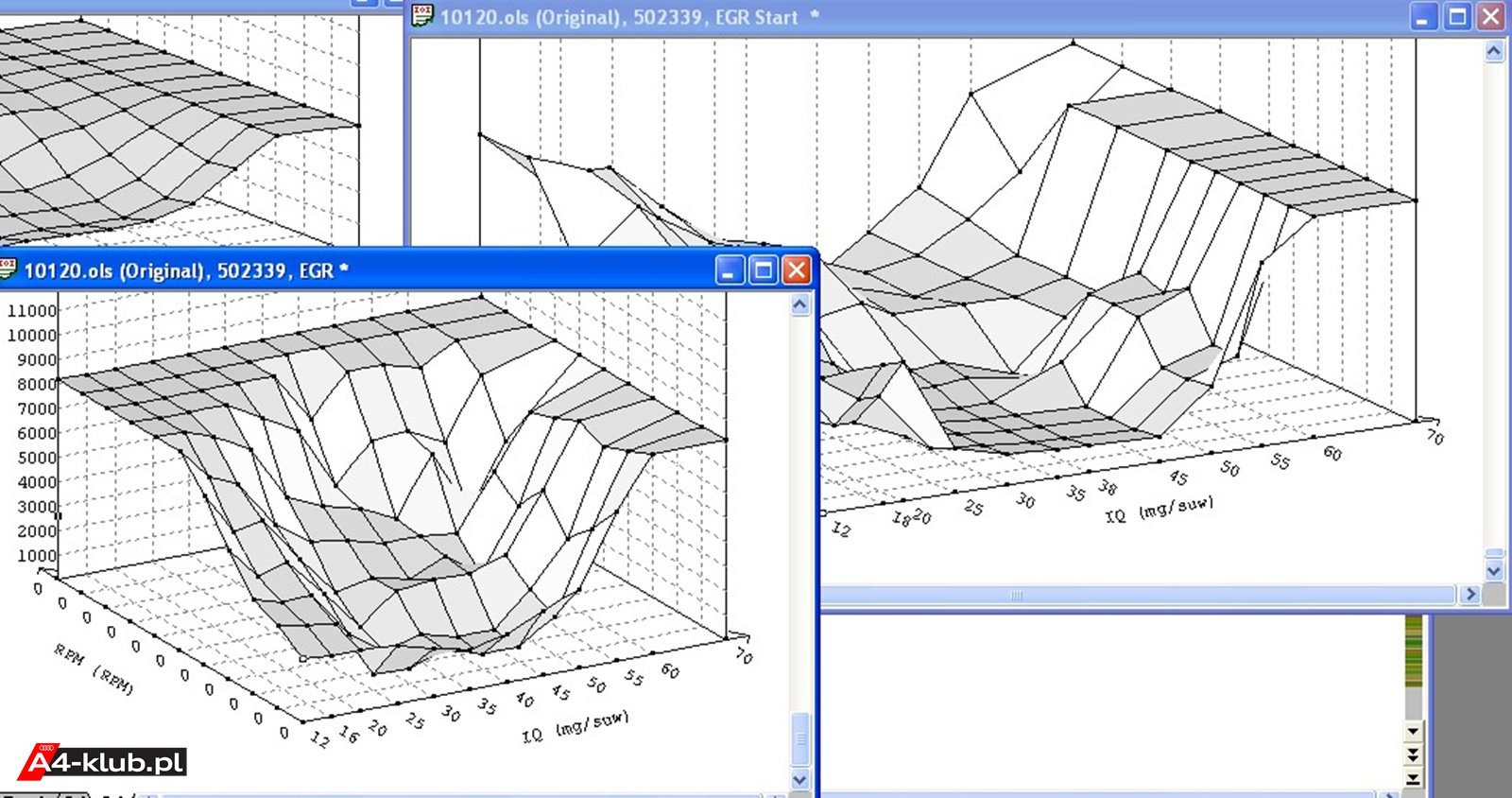1512x798 pixels.
Task: Maximize the EGR Start window
Action: [1458, 16]
